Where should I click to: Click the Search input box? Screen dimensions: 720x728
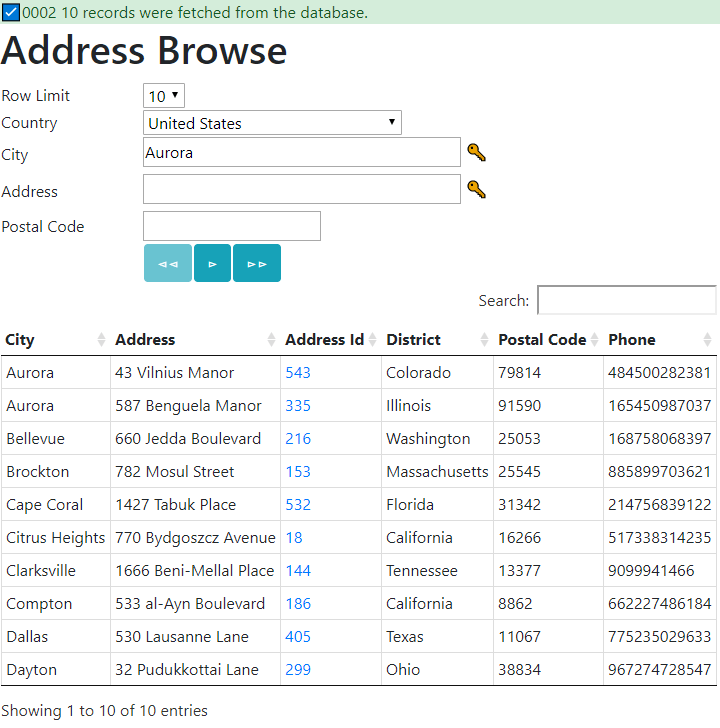coord(626,300)
